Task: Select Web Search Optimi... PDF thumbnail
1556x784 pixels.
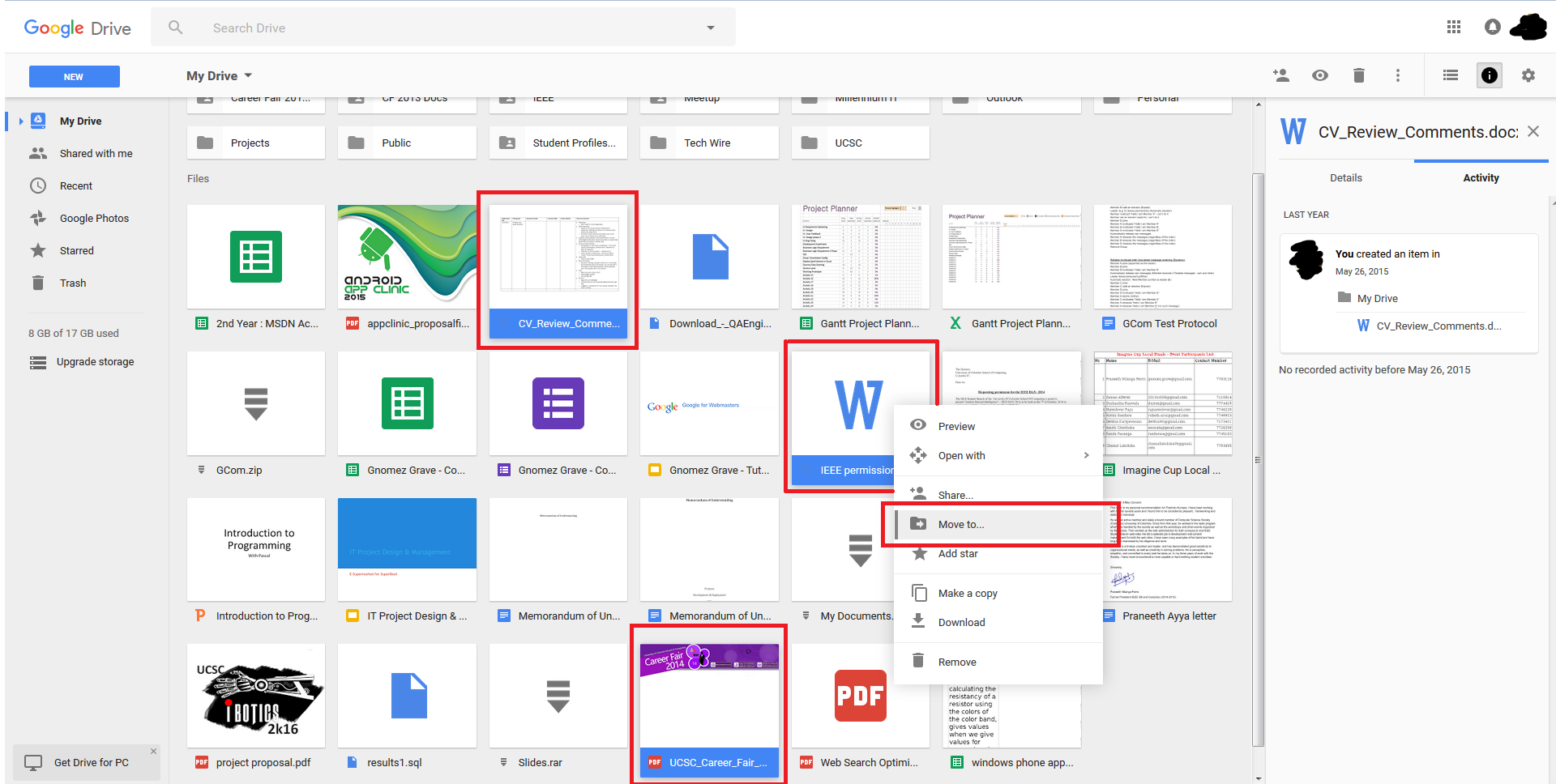Action: [x=861, y=696]
